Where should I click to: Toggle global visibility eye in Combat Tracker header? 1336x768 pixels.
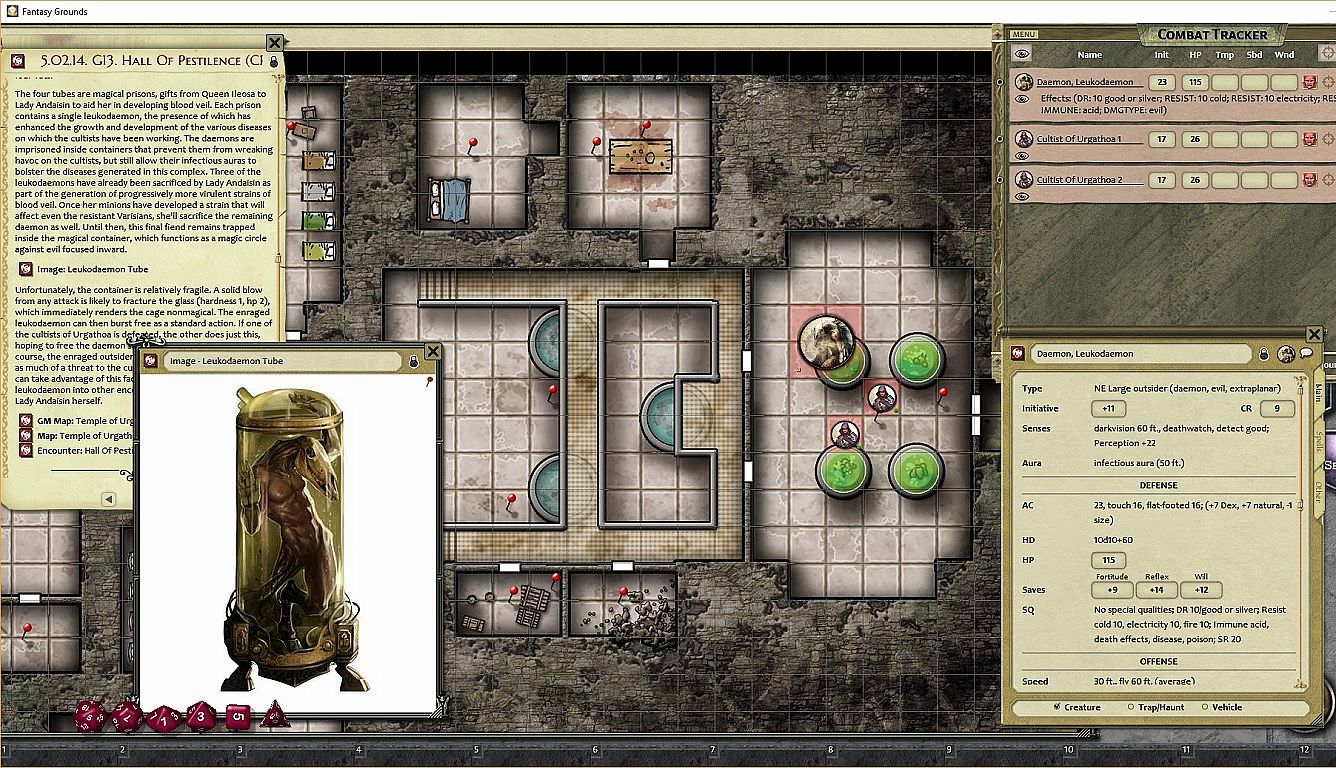click(x=1022, y=54)
